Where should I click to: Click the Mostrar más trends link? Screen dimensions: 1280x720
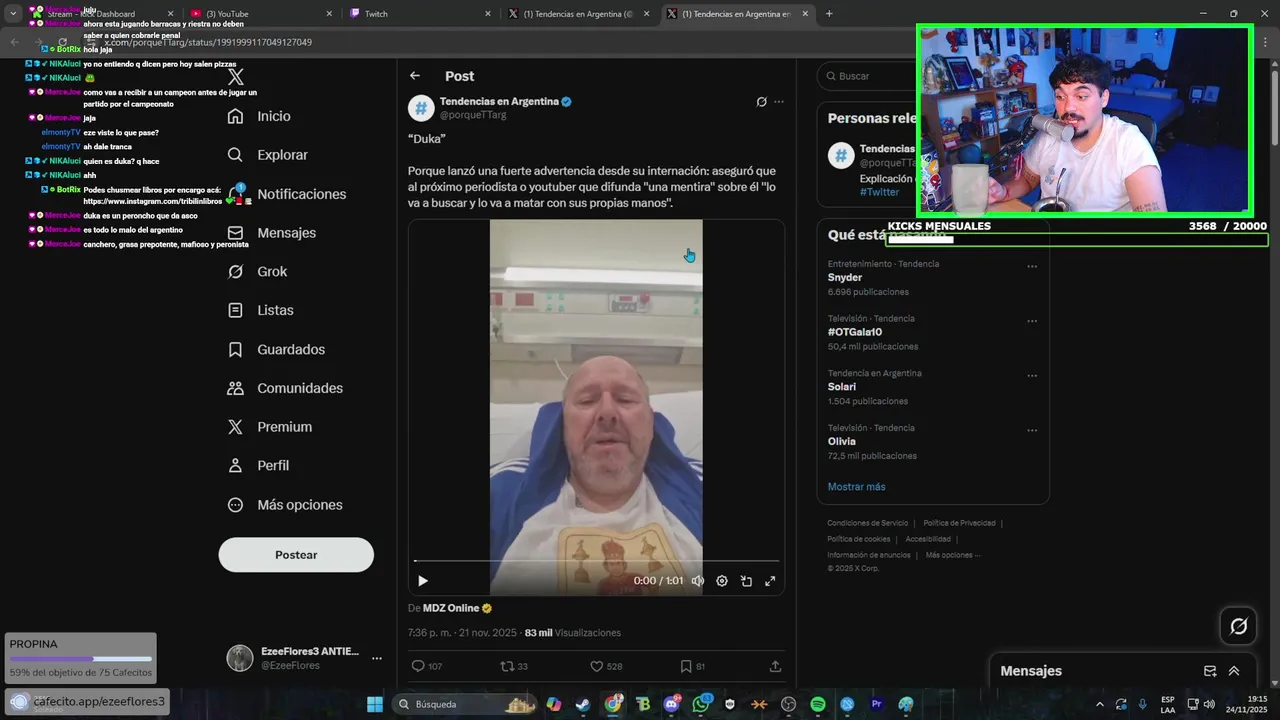point(856,487)
